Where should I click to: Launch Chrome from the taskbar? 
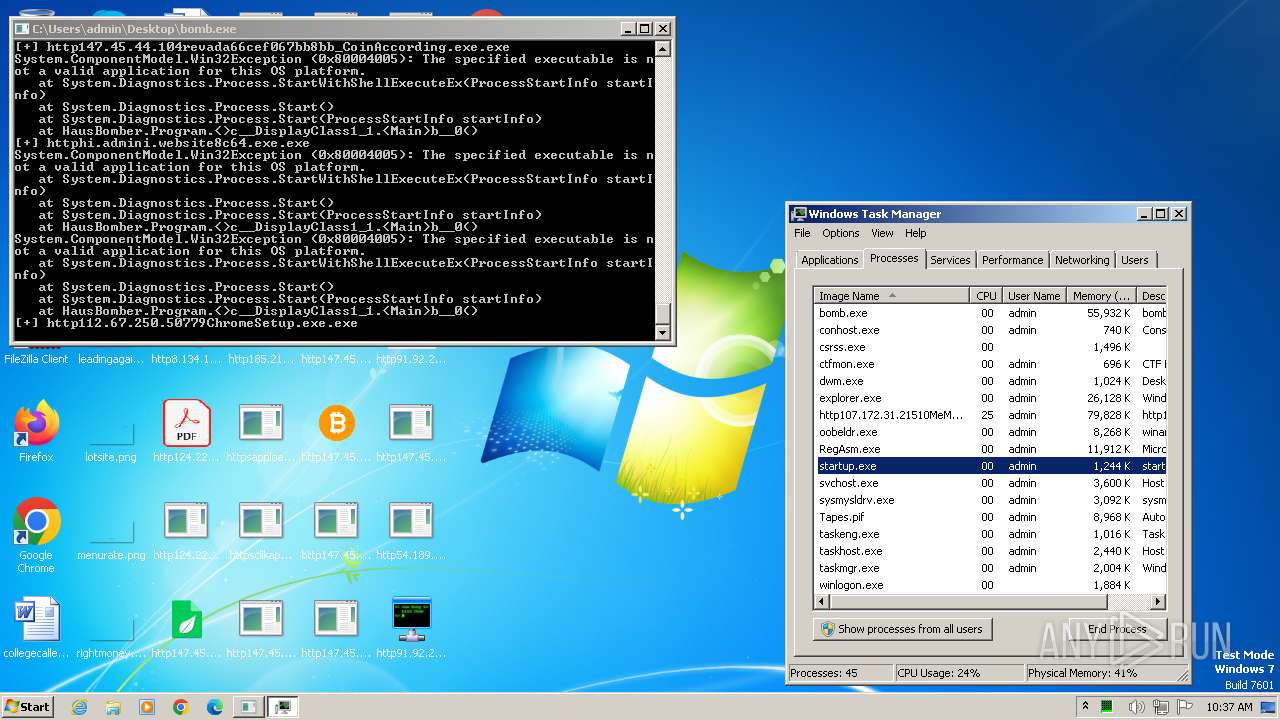click(x=181, y=707)
